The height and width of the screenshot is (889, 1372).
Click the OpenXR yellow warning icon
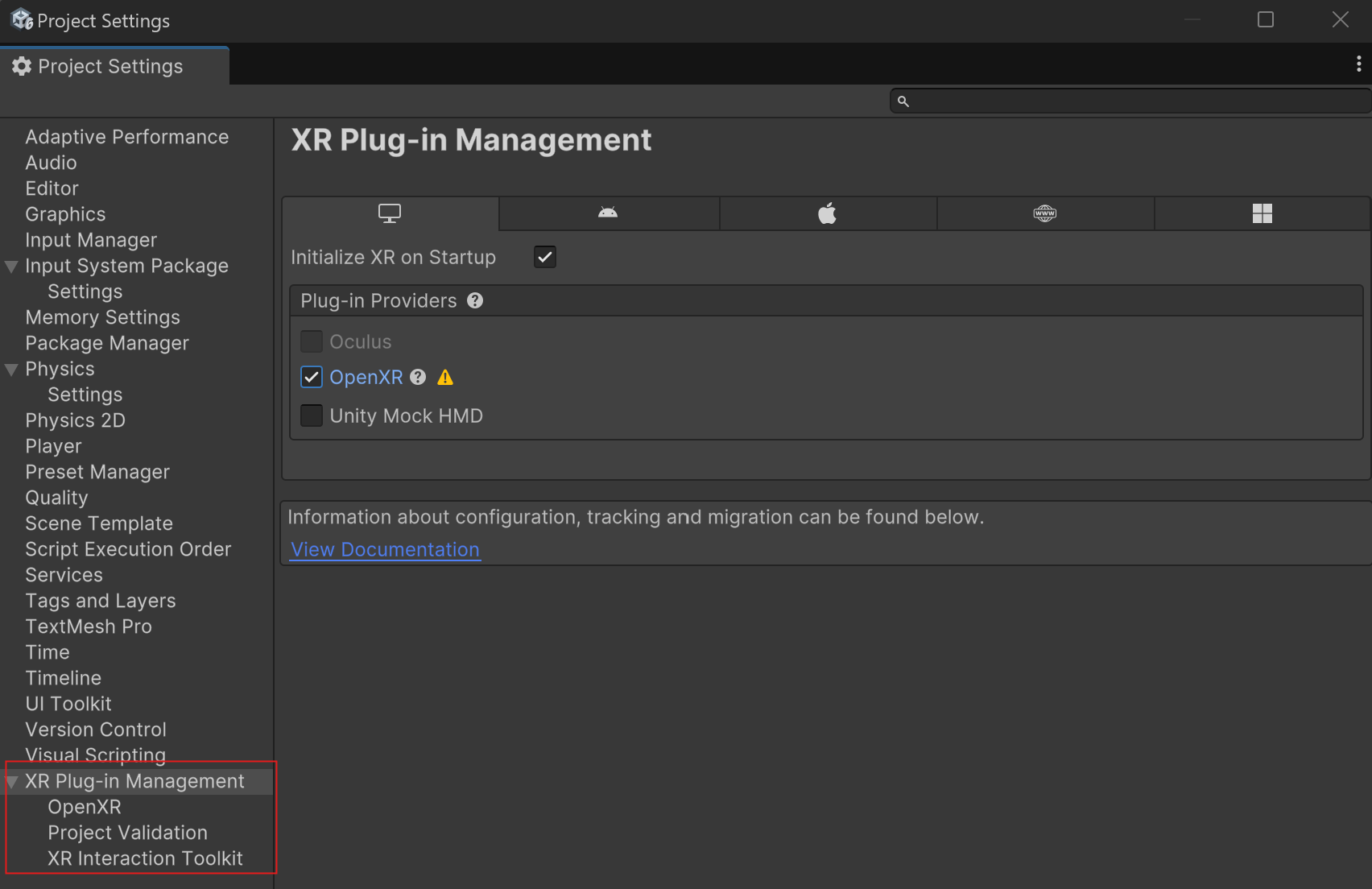point(445,378)
